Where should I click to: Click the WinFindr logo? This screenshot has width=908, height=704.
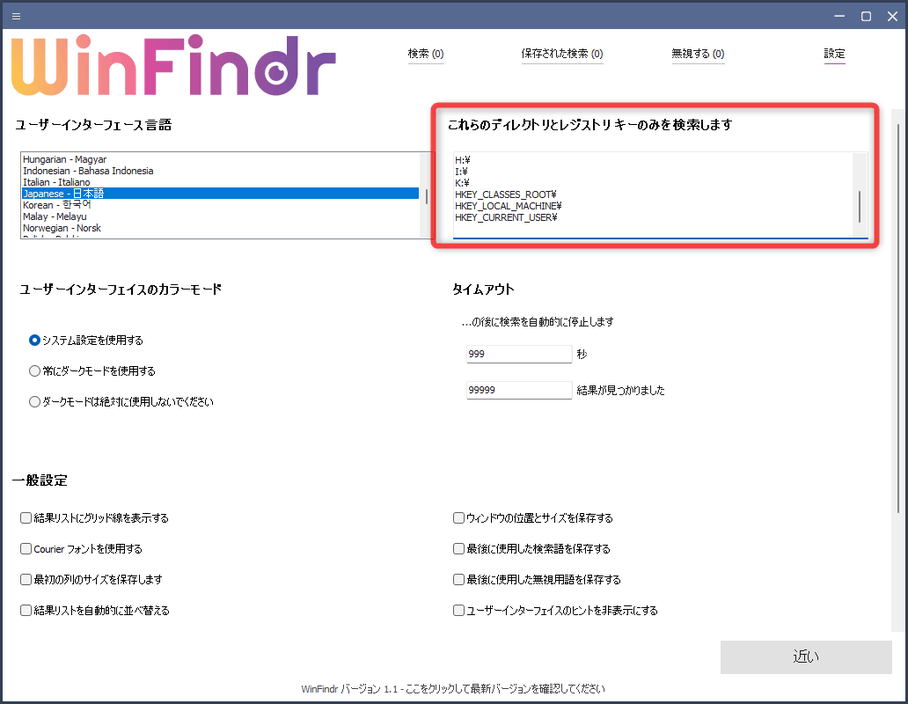173,65
